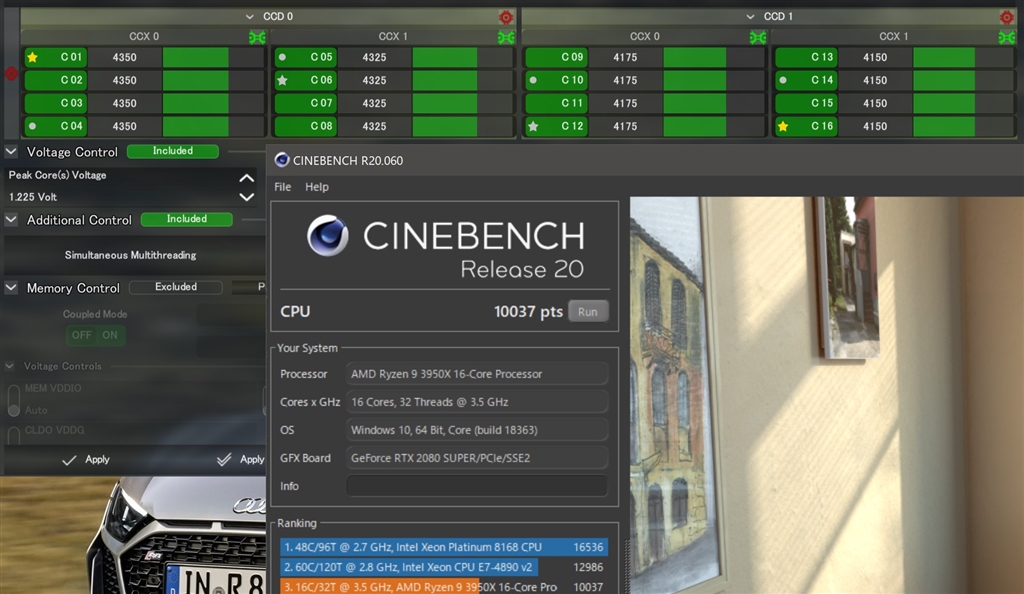1024x594 pixels.
Task: Adjust the C 13 clock speed bar
Action: pyautogui.click(x=964, y=57)
